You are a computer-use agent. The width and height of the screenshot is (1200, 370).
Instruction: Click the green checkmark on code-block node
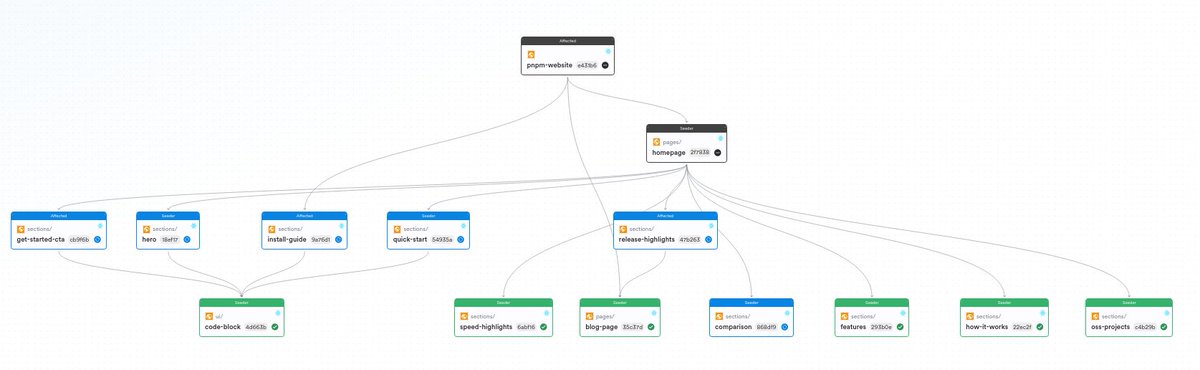274,327
